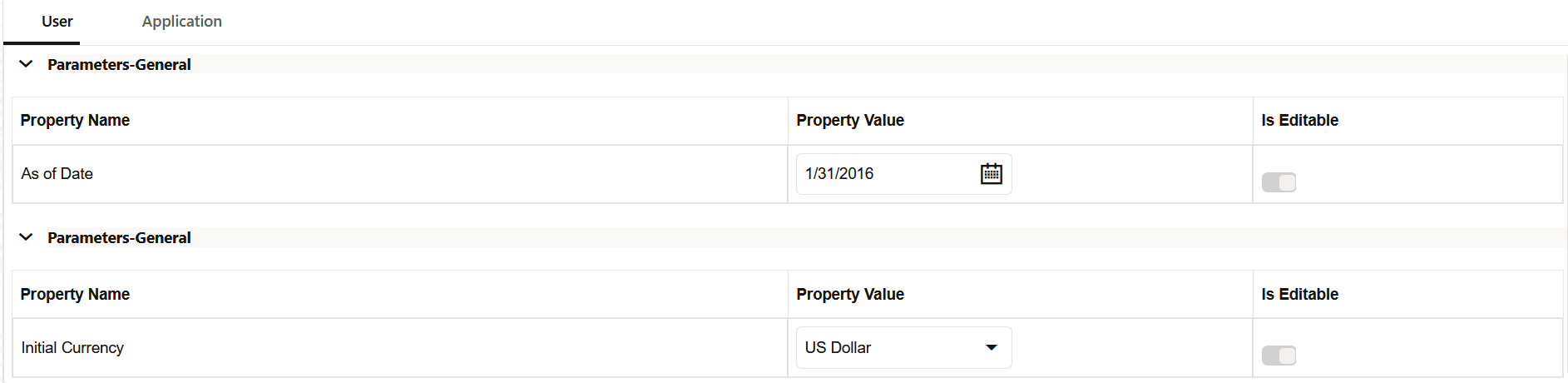Image resolution: width=1568 pixels, height=383 pixels.
Task: Click Property Name header in first table
Action: tap(75, 120)
